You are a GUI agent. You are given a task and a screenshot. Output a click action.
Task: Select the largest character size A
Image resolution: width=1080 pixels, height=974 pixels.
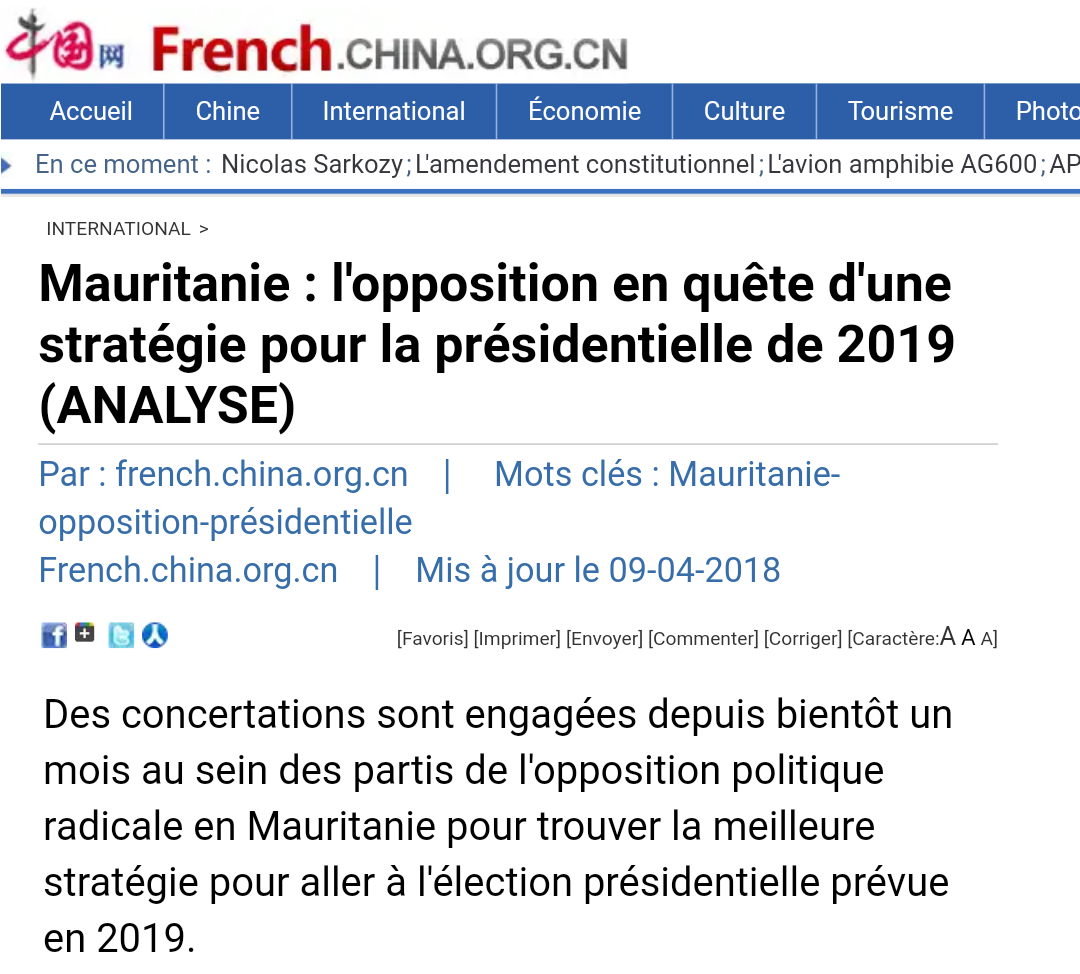[x=948, y=636]
